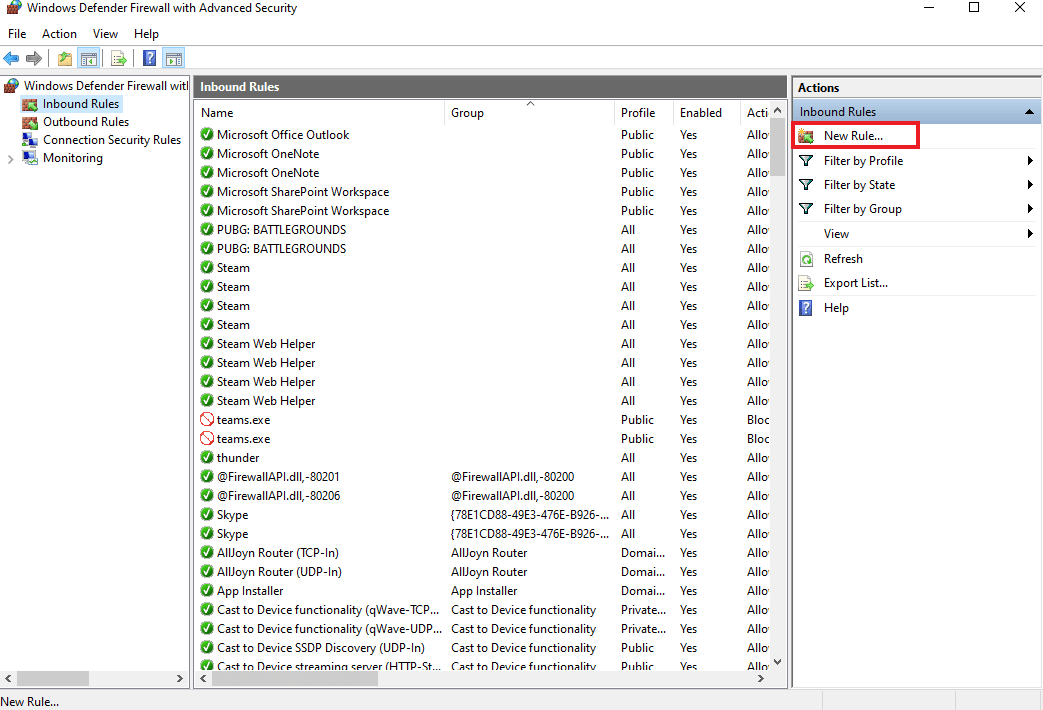Click Filter by Group action
Screen dimensions: 1043x710
pyautogui.click(x=863, y=210)
